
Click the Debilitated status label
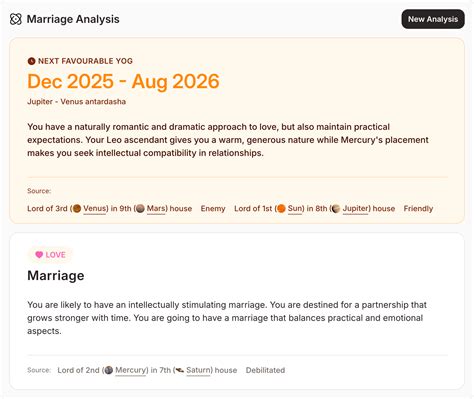tap(265, 370)
